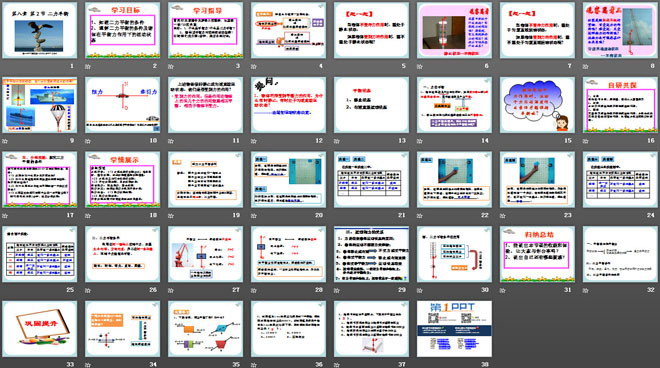Select the 自研共探 slide thumbnail
The width and height of the screenshot is (660, 368).
coord(620,105)
